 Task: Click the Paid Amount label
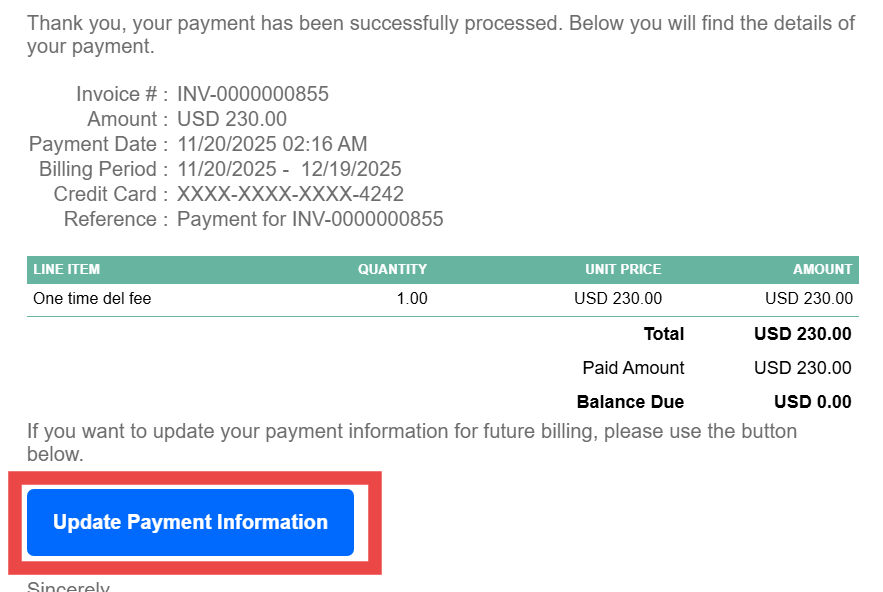click(x=633, y=368)
